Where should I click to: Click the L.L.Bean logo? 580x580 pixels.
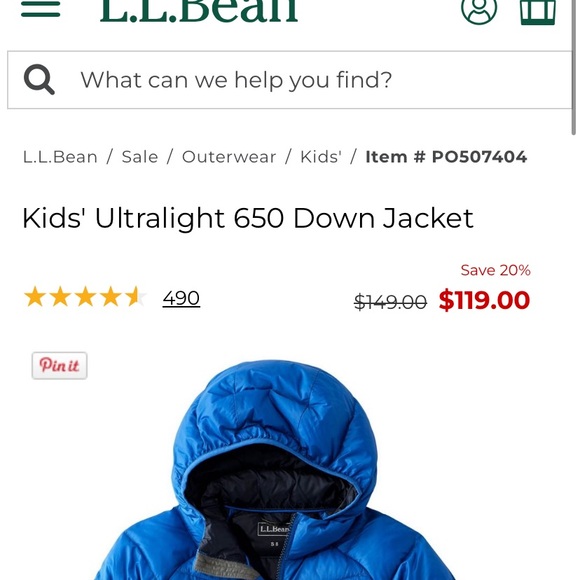pyautogui.click(x=199, y=11)
